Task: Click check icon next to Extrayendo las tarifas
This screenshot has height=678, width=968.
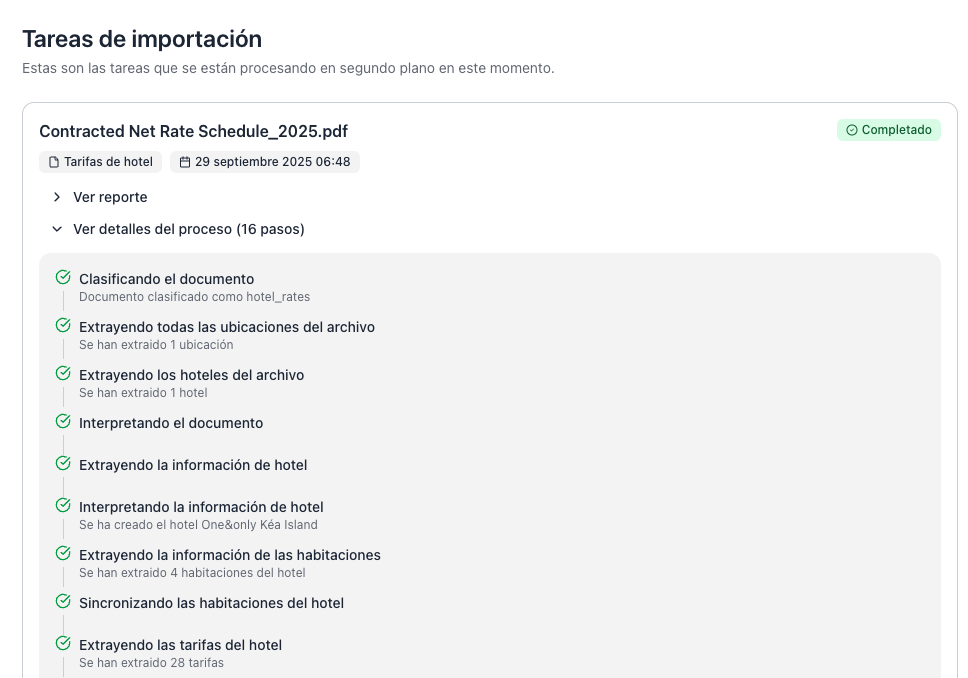Action: (63, 644)
